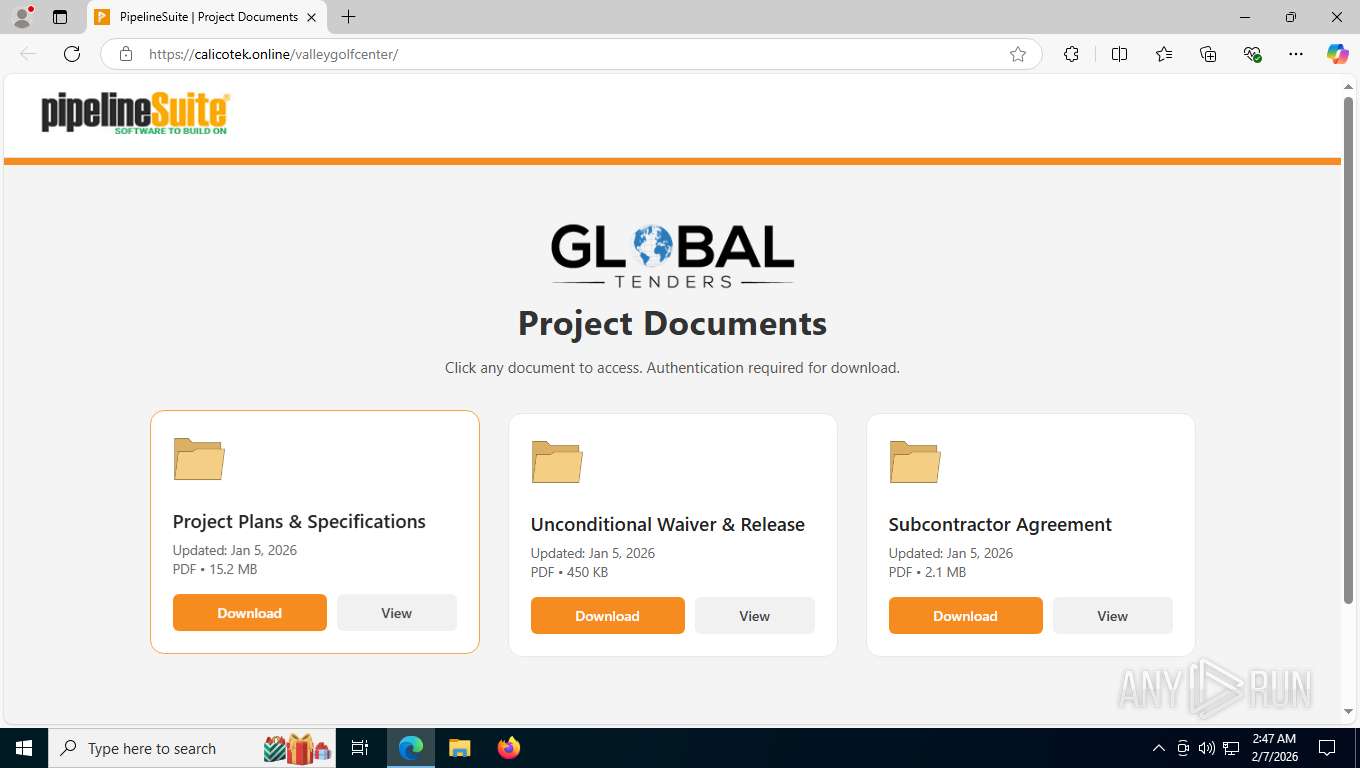Viewport: 1360px width, 768px height.
Task: Click the 'PDF • 450 KB' text
Action: pos(569,572)
